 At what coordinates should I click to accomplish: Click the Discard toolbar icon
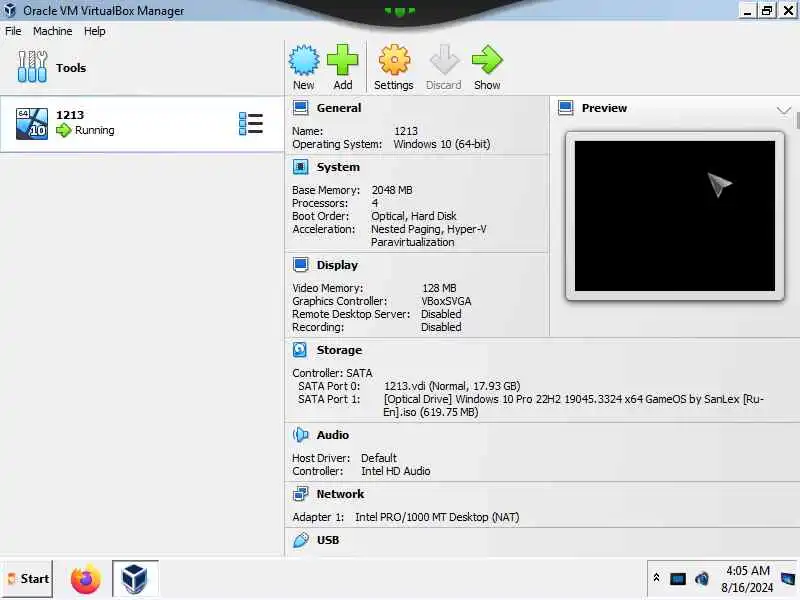pos(444,60)
